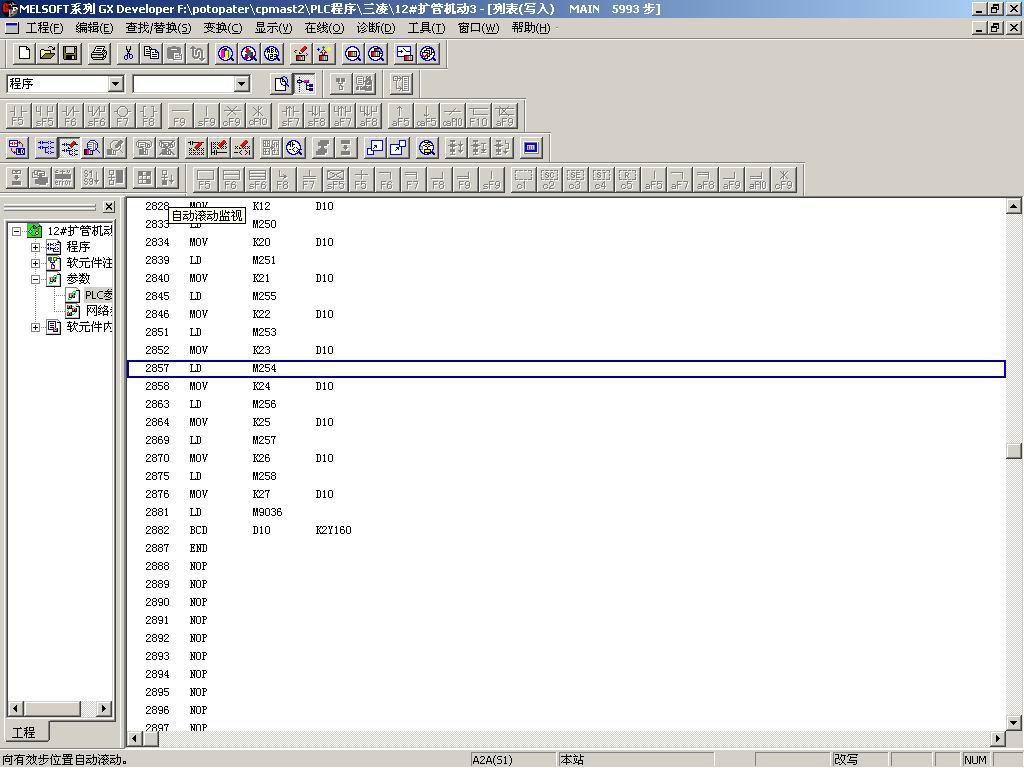Open the 窗口(W) menu
Screen dimensions: 1024x768
478,28
